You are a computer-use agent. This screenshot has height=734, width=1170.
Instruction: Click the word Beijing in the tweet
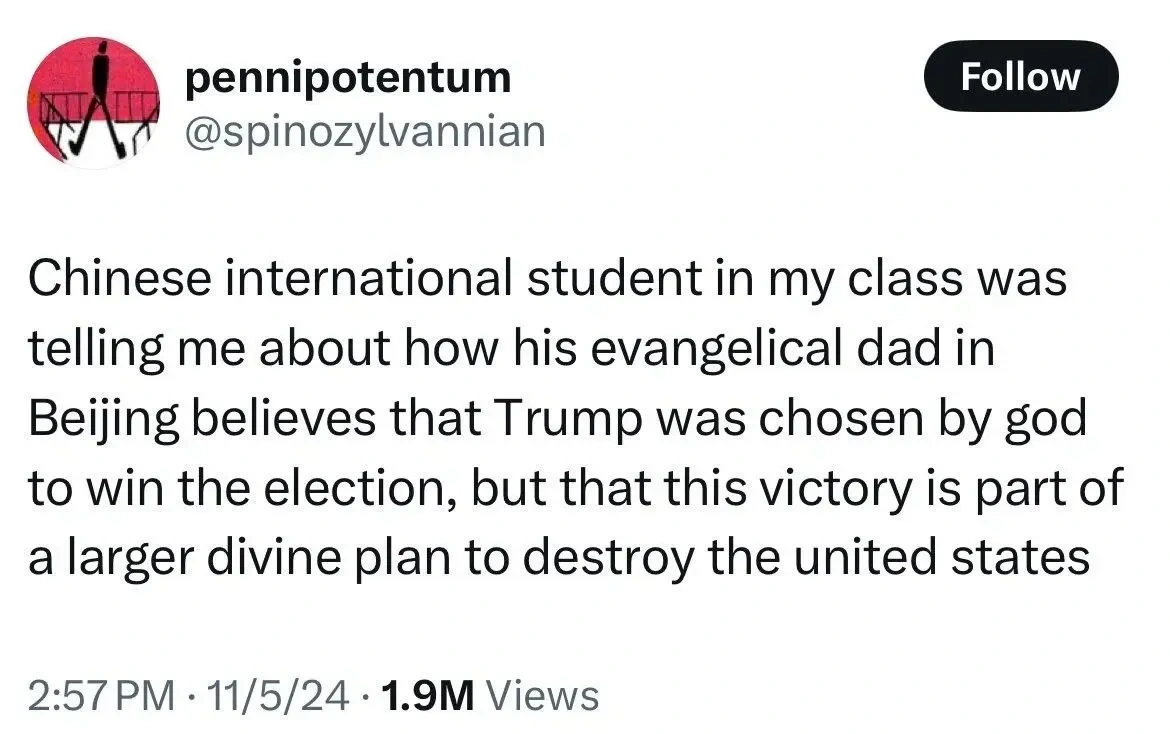coord(102,420)
